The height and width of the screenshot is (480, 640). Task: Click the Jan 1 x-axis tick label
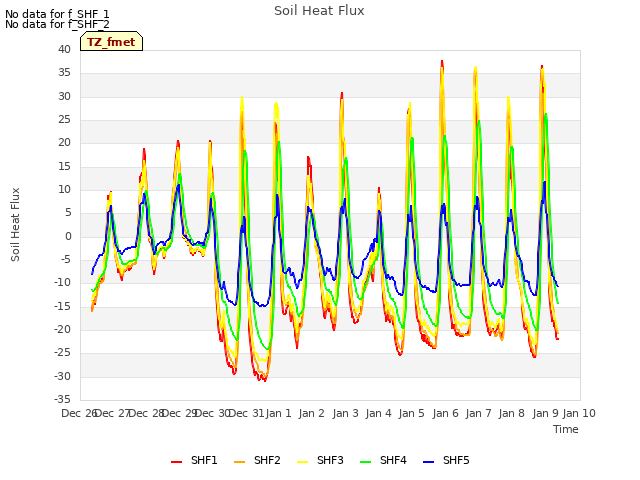pos(279,413)
